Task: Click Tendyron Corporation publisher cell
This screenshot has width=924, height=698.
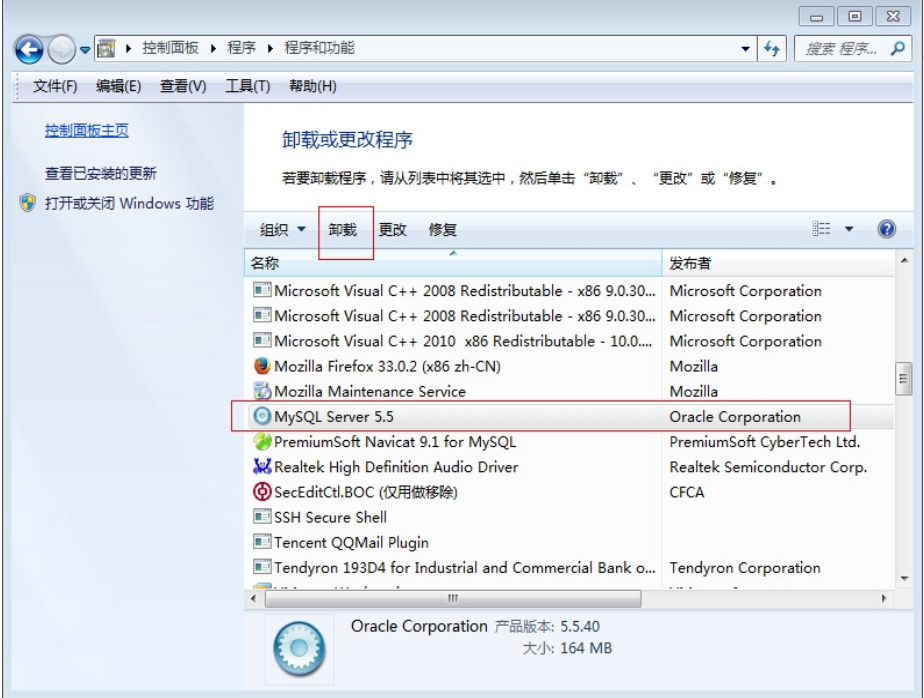Action: [x=745, y=568]
